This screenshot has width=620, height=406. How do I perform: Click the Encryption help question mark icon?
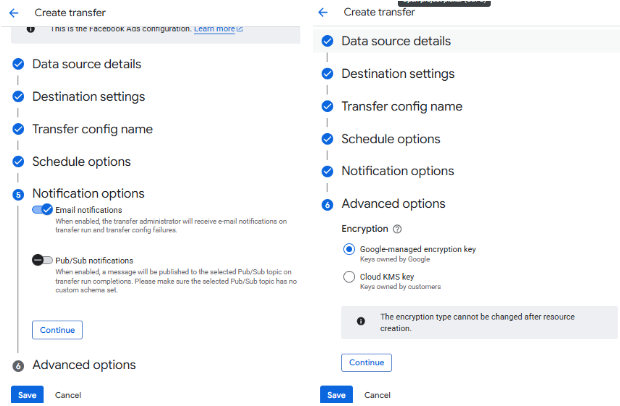tap(397, 229)
